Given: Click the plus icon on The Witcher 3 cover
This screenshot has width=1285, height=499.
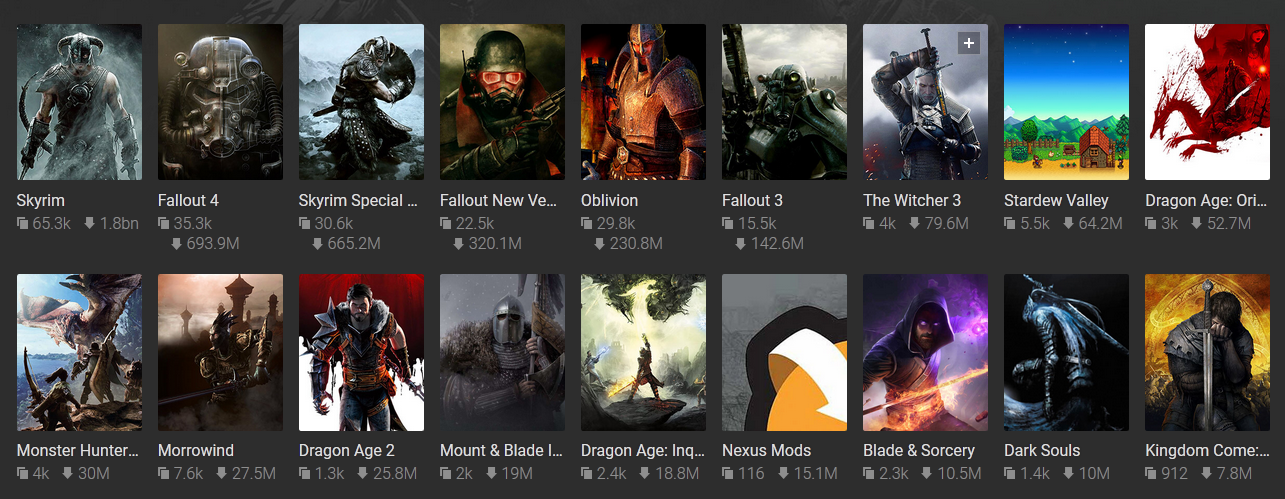Looking at the screenshot, I should [x=968, y=43].
